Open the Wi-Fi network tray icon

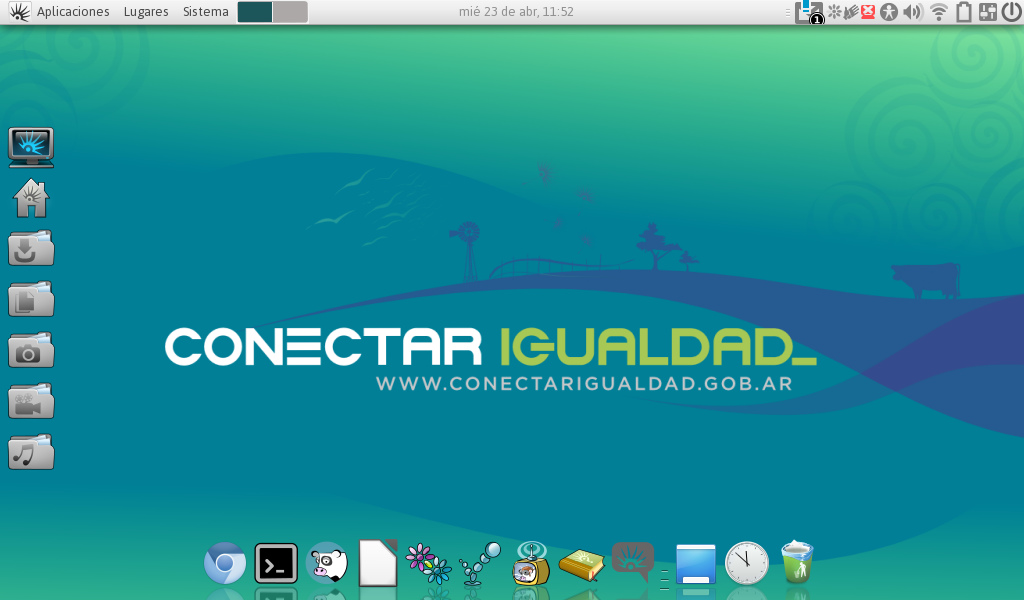click(939, 12)
